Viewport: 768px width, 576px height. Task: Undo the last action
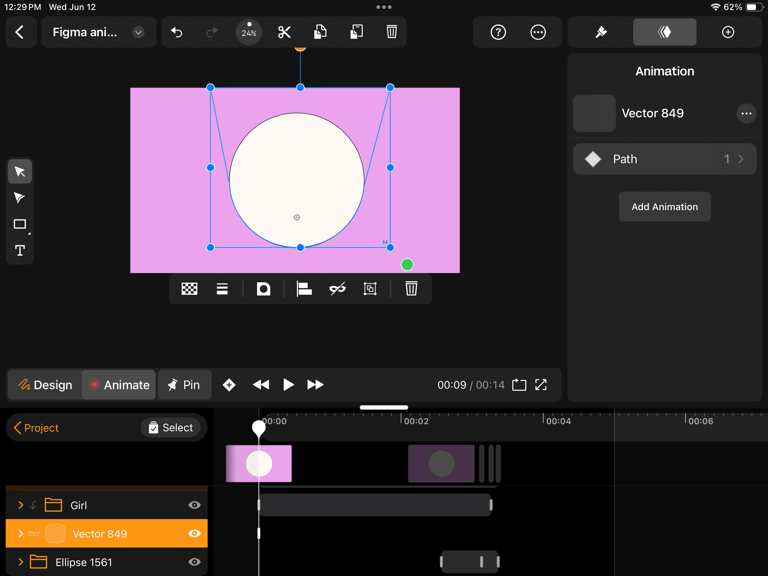(x=176, y=32)
